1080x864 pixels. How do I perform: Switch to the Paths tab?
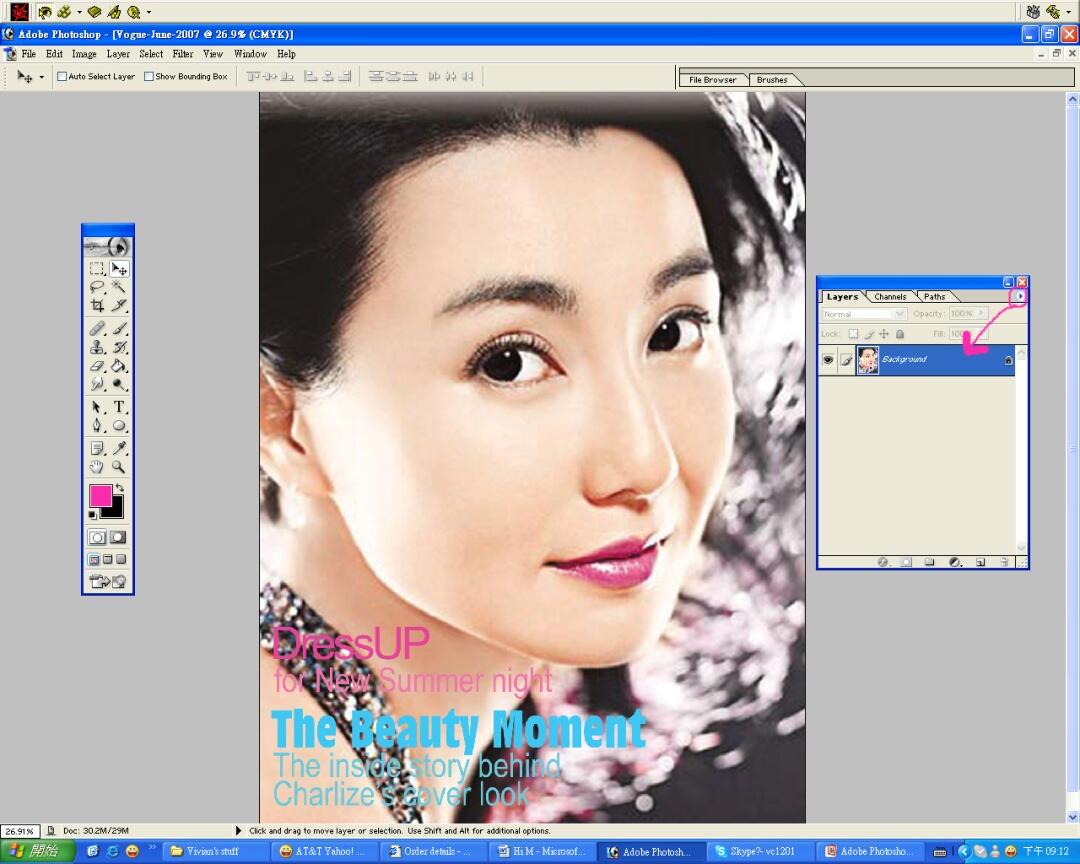point(934,297)
